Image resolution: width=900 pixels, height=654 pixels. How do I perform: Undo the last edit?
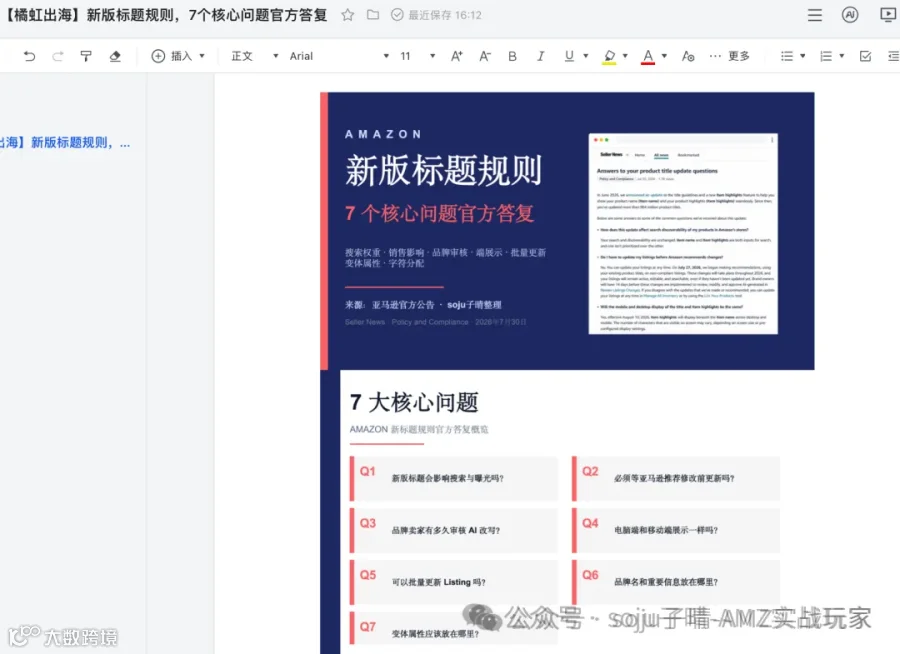tap(29, 56)
